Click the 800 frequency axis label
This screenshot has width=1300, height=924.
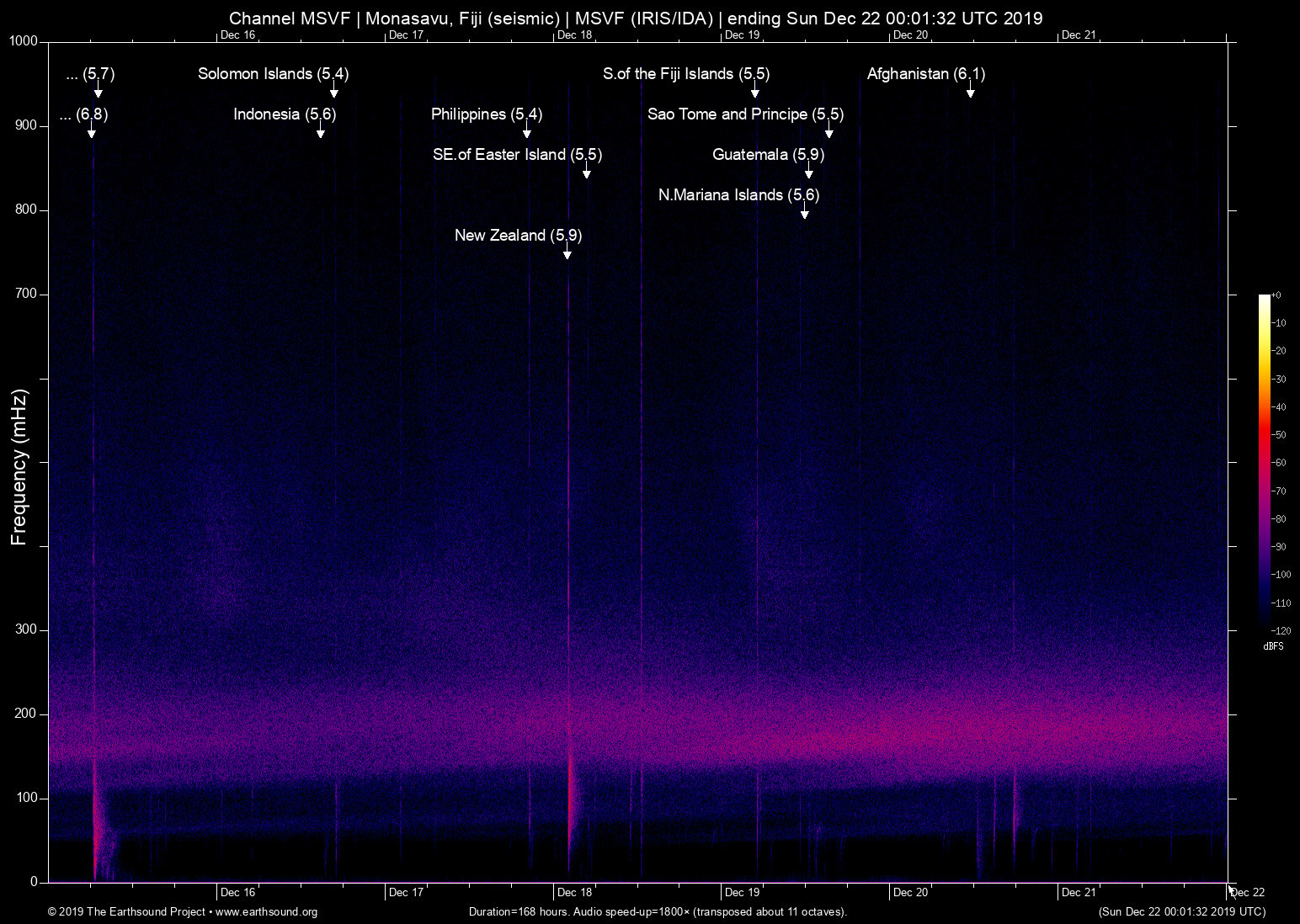tap(27, 210)
